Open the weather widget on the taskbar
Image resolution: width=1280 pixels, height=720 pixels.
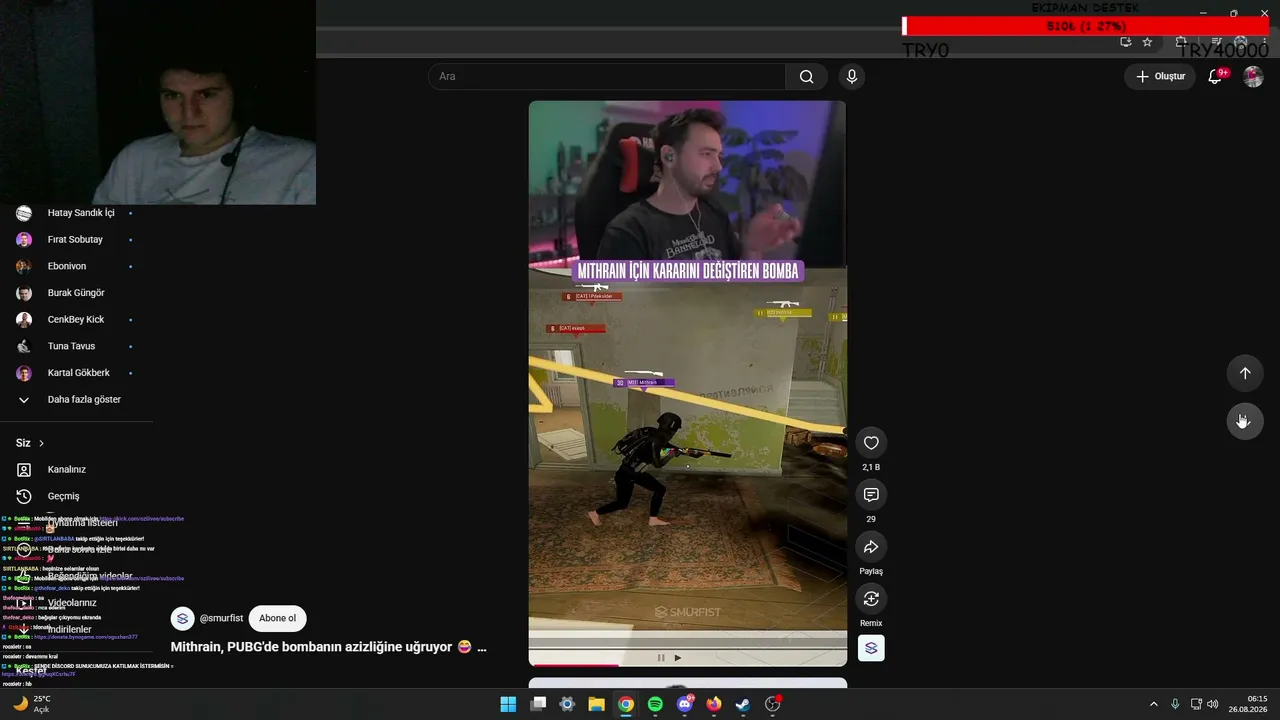pos(31,704)
